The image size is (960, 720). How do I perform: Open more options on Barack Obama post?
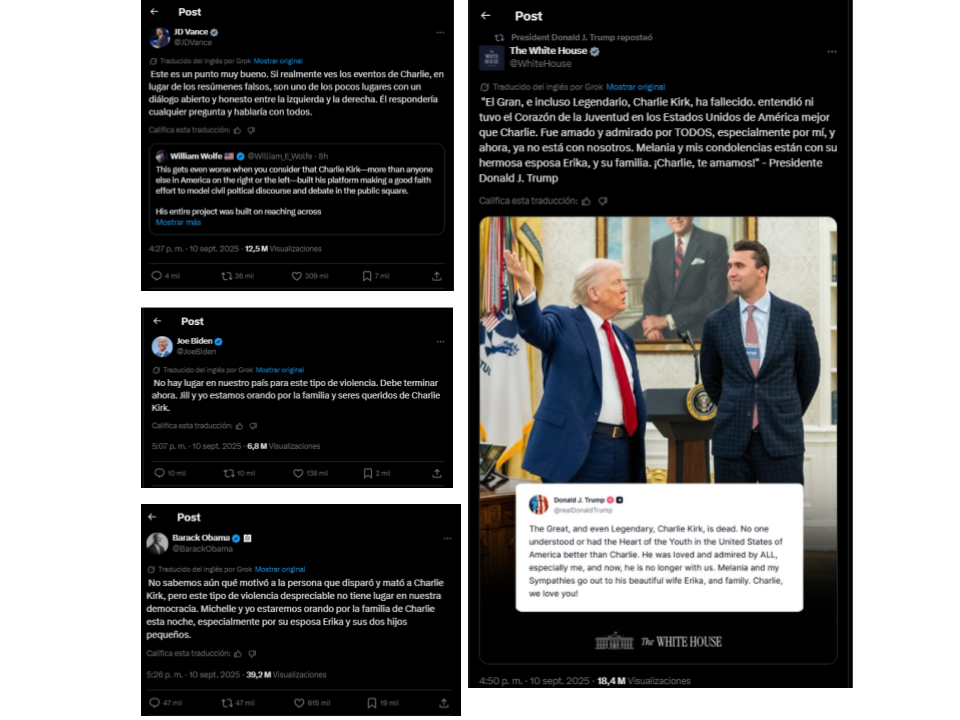448,539
